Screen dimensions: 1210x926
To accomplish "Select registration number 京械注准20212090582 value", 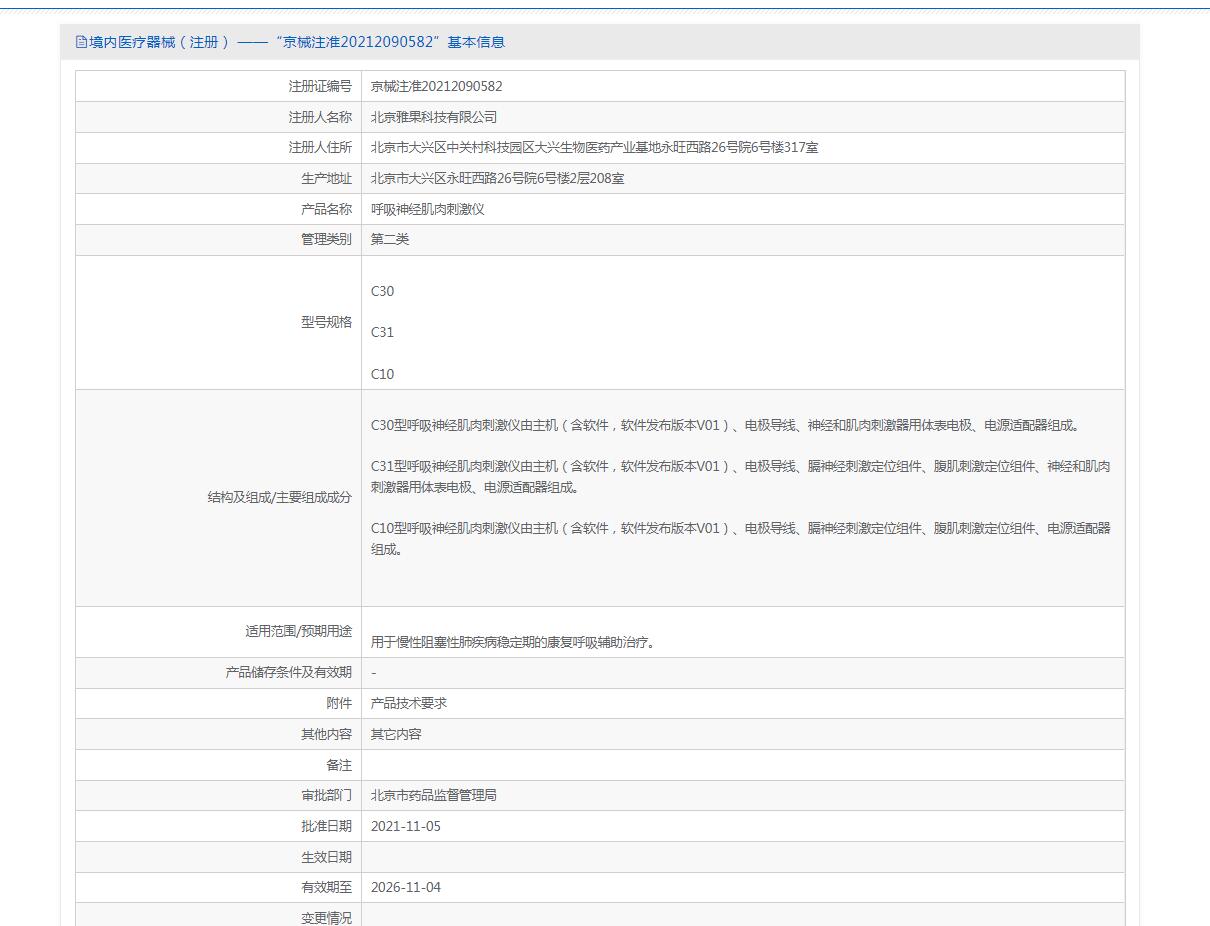I will tap(437, 86).
